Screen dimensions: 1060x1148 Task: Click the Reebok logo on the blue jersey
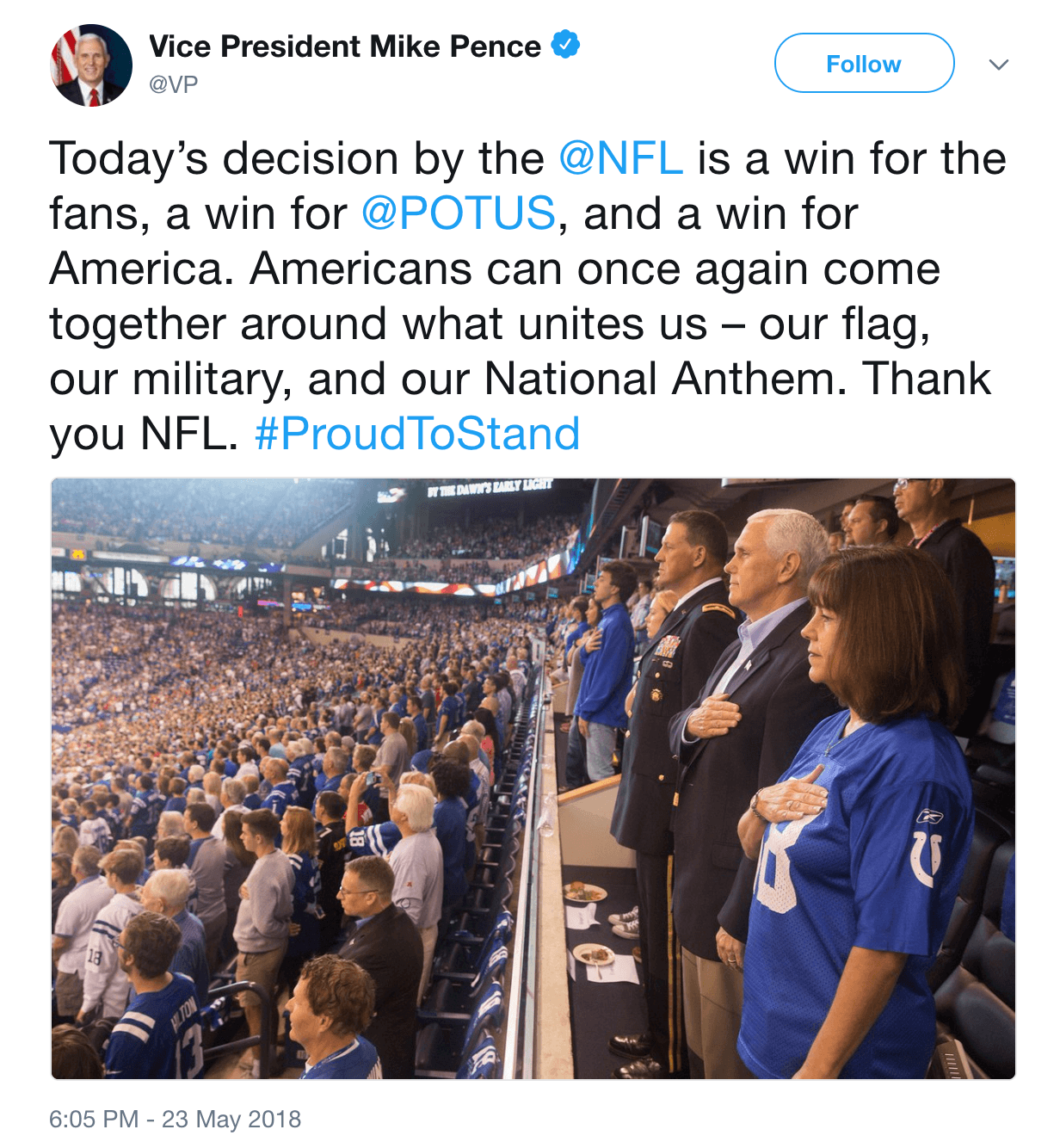pos(930,816)
